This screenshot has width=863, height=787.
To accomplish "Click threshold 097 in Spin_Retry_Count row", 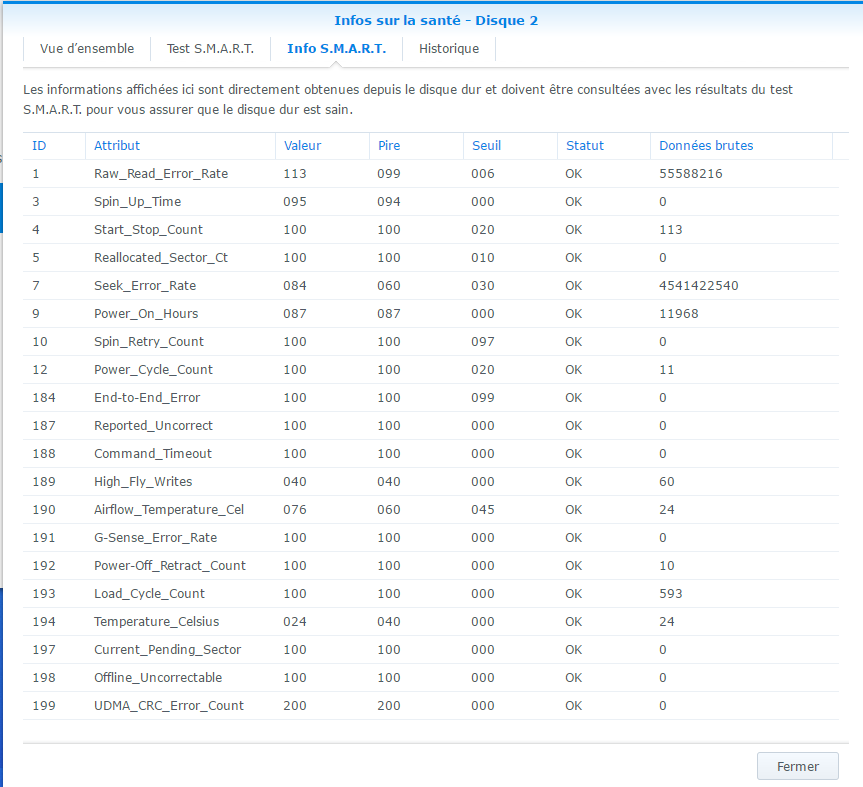I will tap(483, 342).
